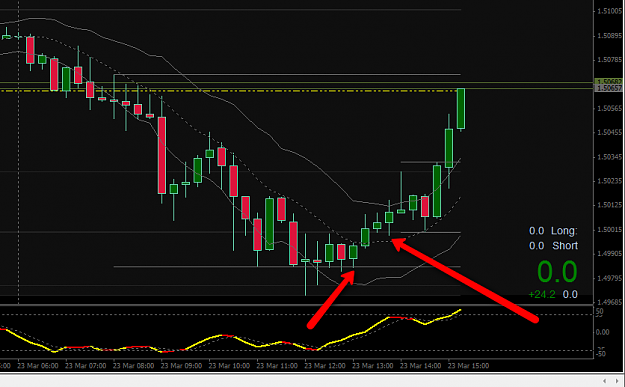Viewport: 625px width, 387px height.
Task: Click the 0.00 oscillator scale label
Action: [x=602, y=332]
